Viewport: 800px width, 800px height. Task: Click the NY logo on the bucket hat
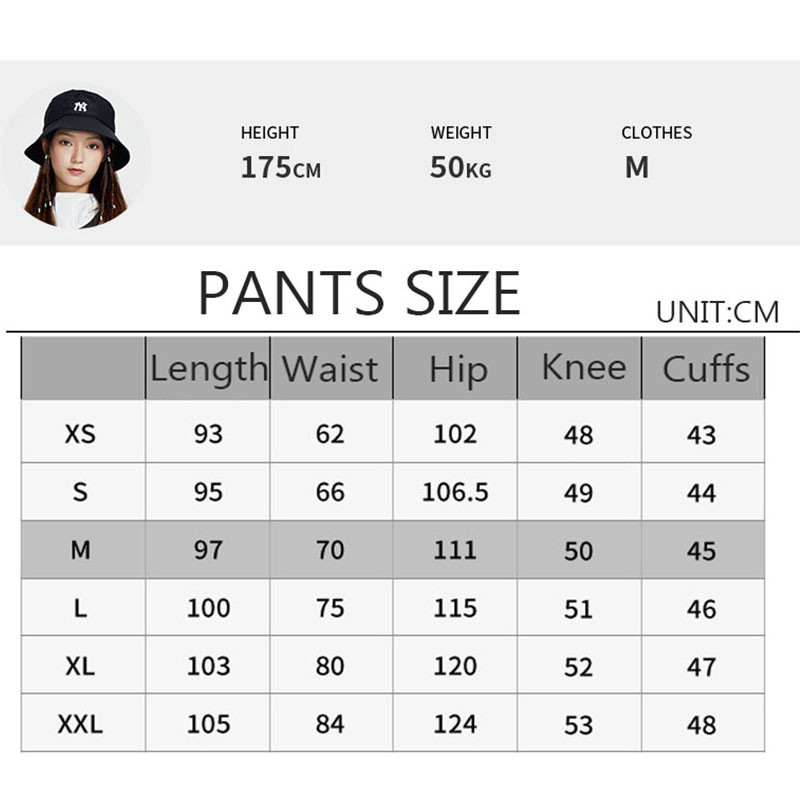80,106
